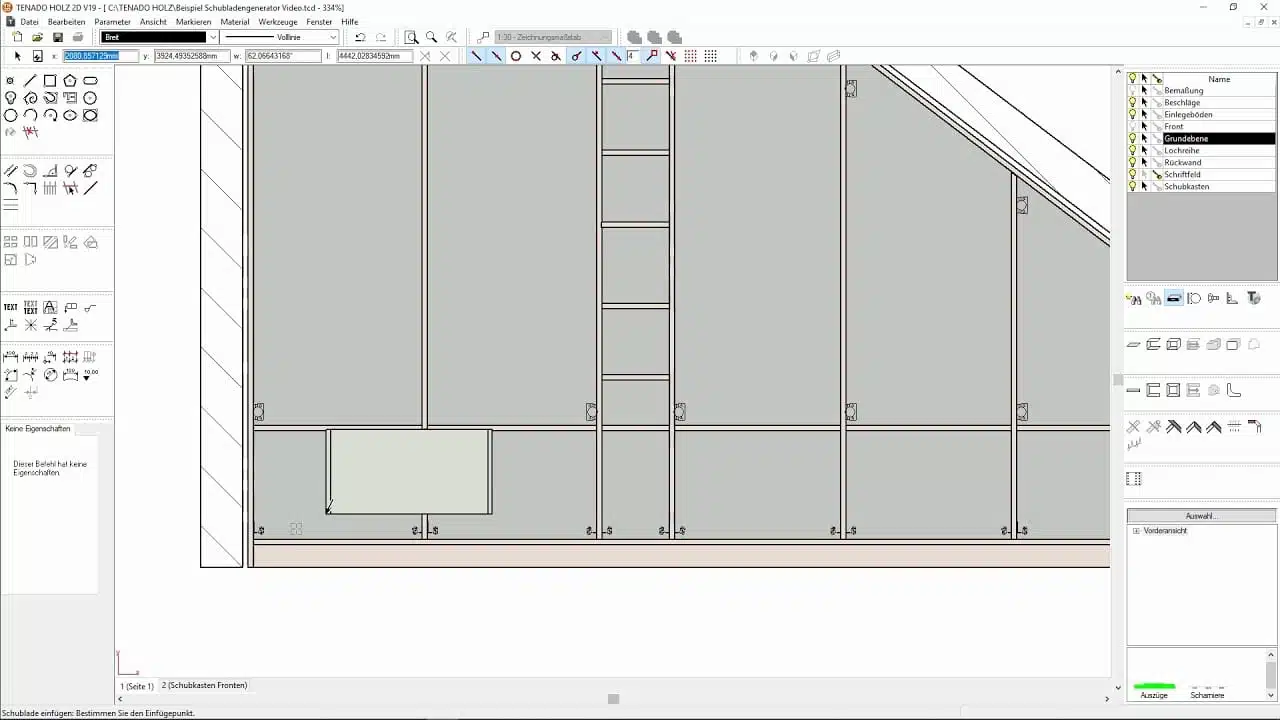Click the new document icon
The height and width of the screenshot is (720, 1280).
(x=17, y=37)
